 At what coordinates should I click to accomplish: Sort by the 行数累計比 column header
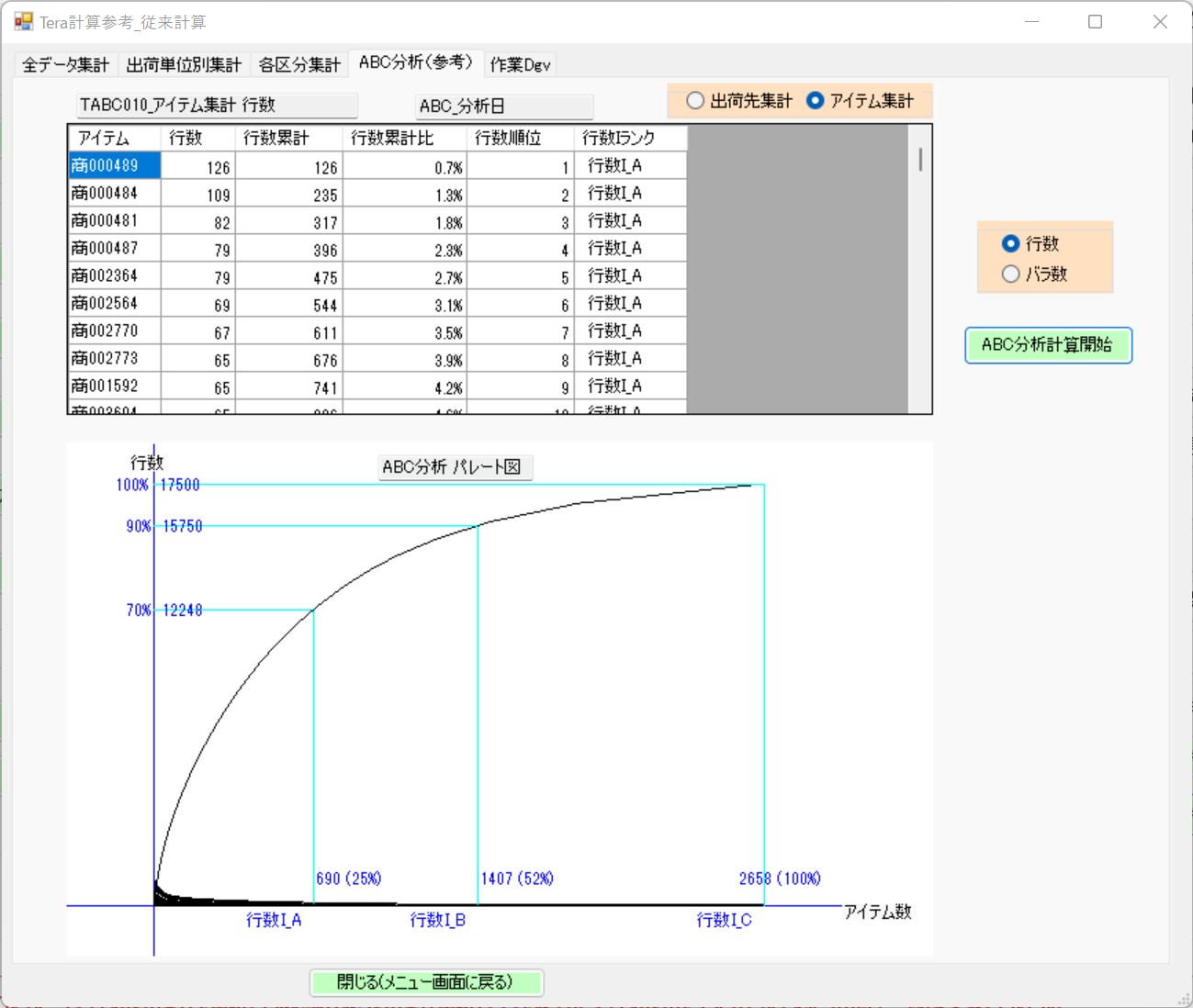tap(404, 138)
